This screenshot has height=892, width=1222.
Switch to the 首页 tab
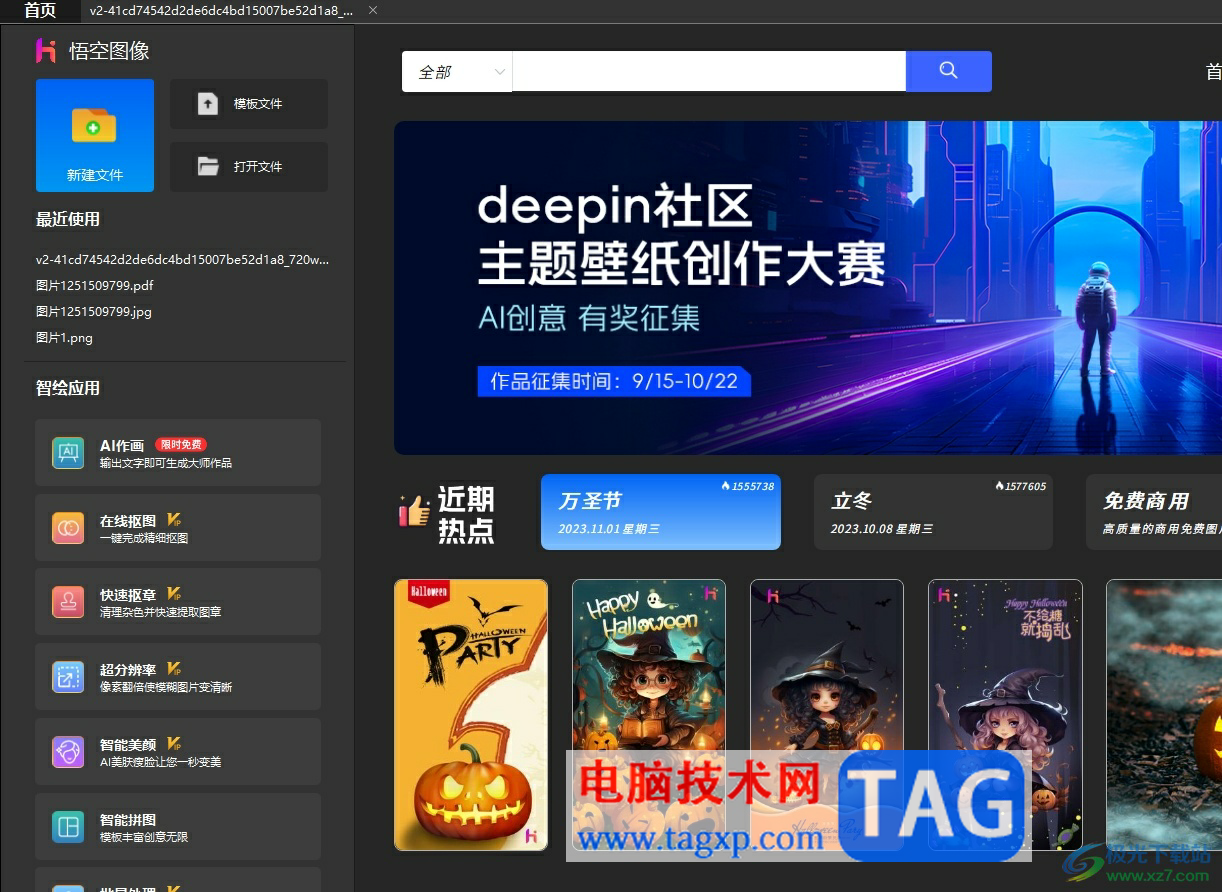click(x=40, y=11)
